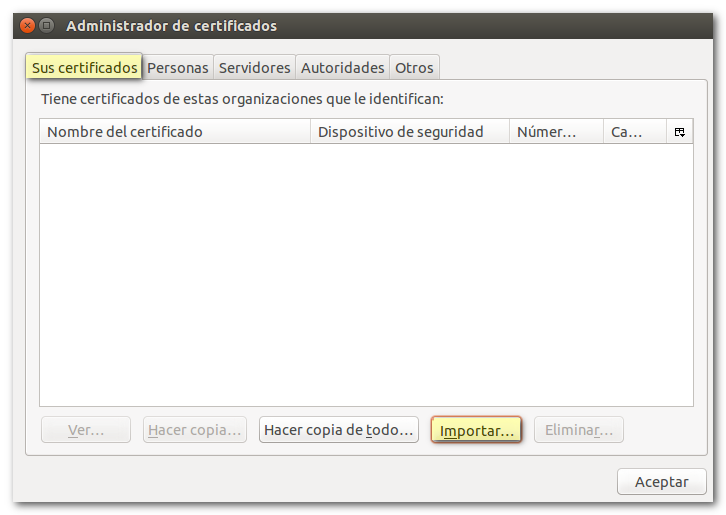Sort by Nombre del certificado column
This screenshot has width=726, height=515.
click(175, 132)
